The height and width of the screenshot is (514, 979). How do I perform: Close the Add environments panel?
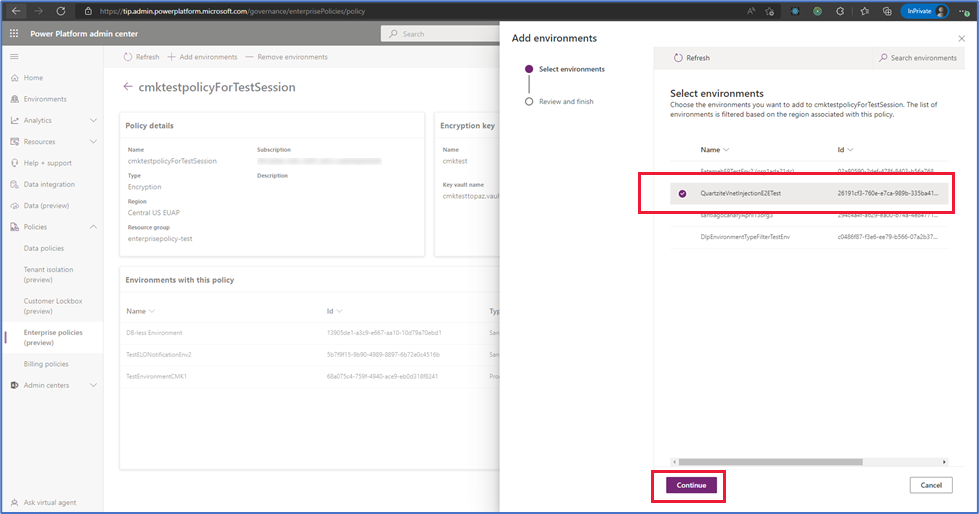[x=962, y=39]
